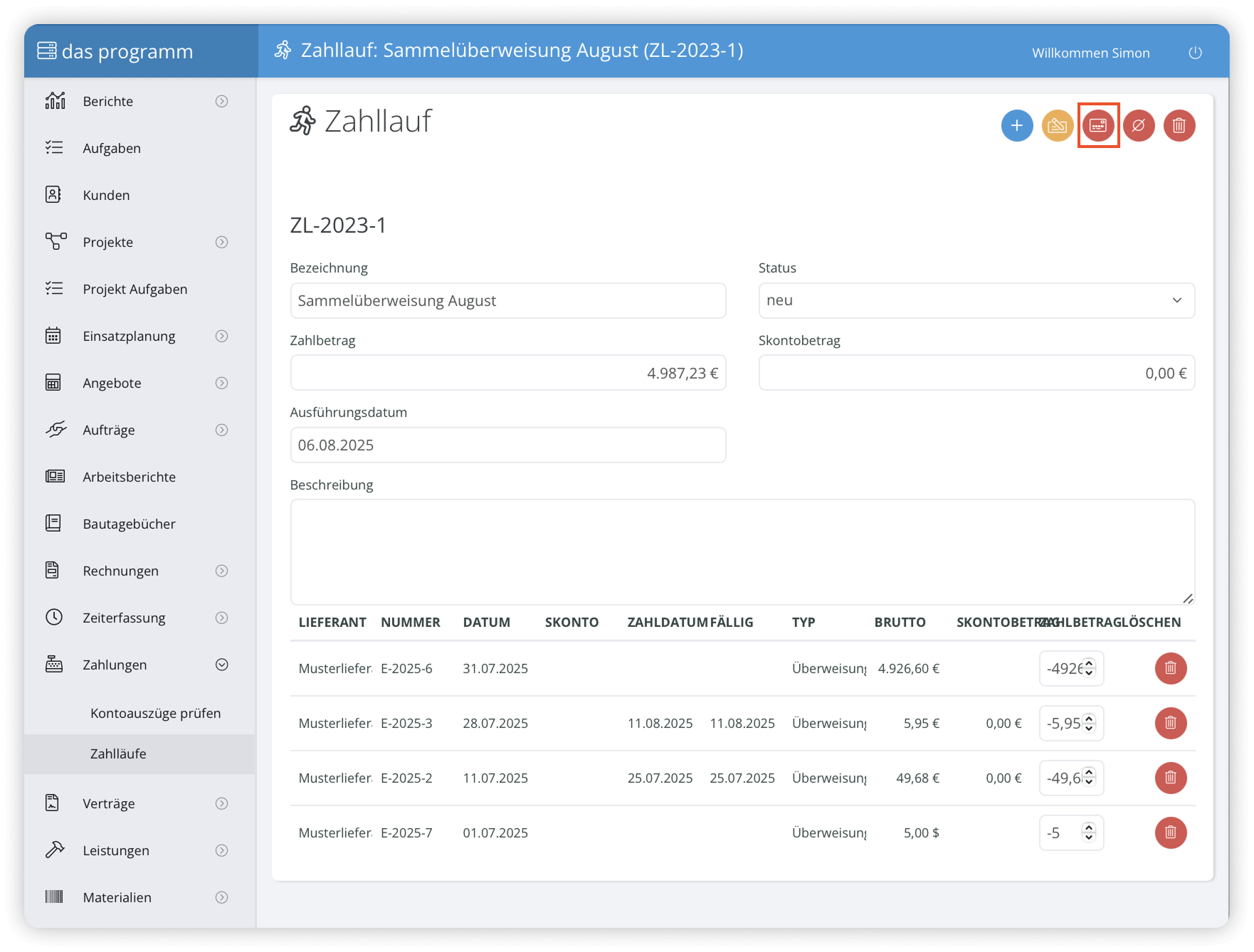The width and height of the screenshot is (1254, 952).
Task: Click the highlighted red payment card button
Action: (x=1098, y=125)
